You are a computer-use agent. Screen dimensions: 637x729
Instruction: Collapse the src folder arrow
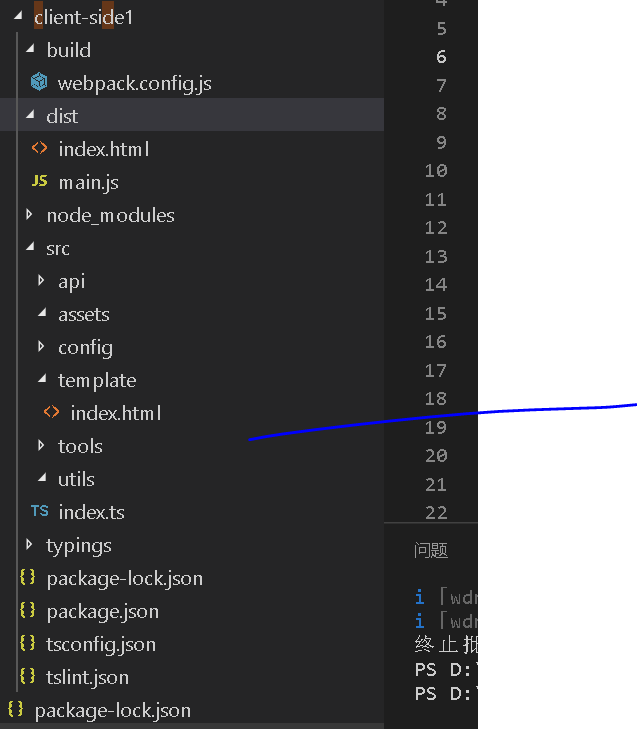pyautogui.click(x=29, y=248)
